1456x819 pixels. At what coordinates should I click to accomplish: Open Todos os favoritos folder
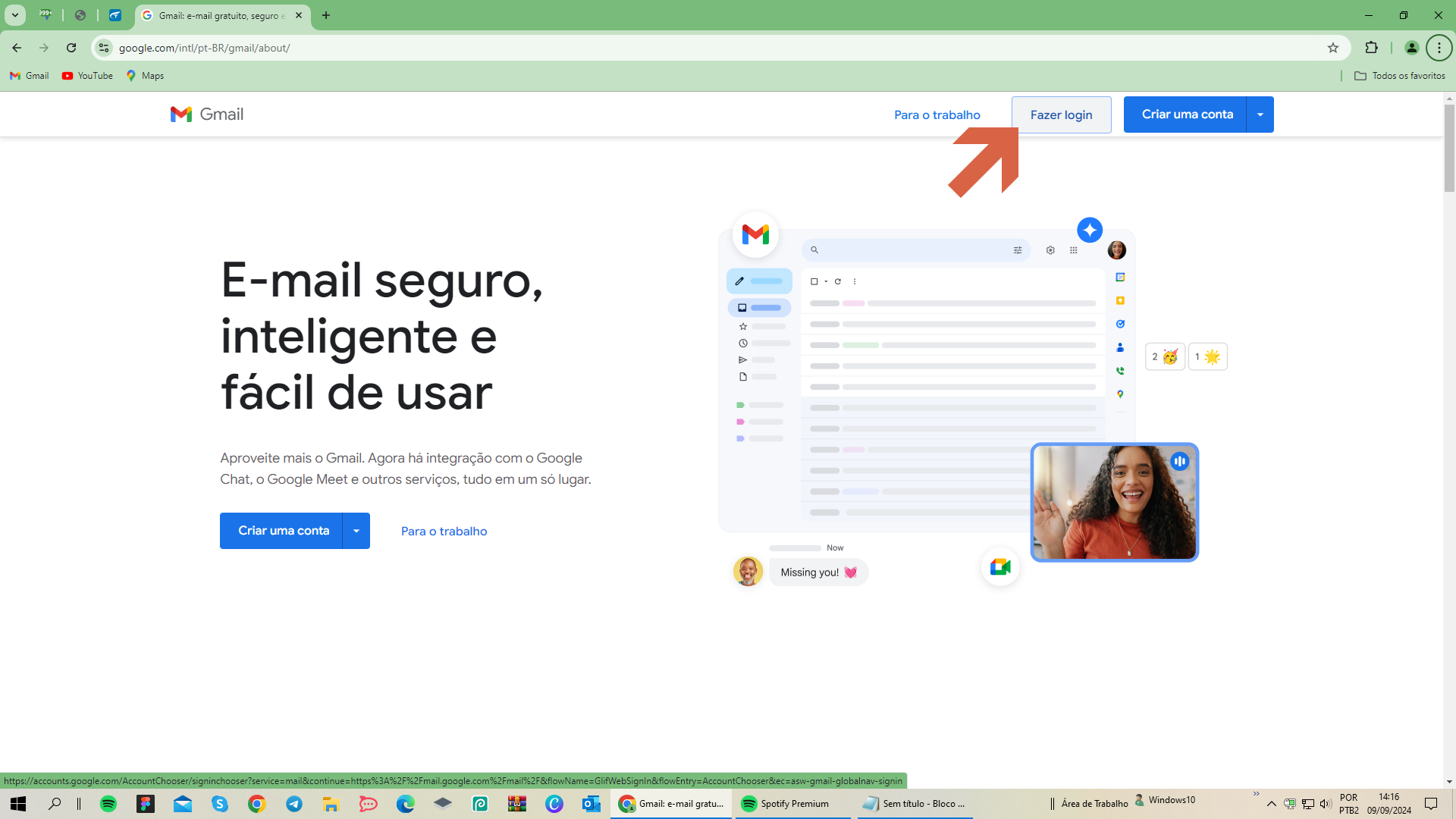tap(1400, 76)
